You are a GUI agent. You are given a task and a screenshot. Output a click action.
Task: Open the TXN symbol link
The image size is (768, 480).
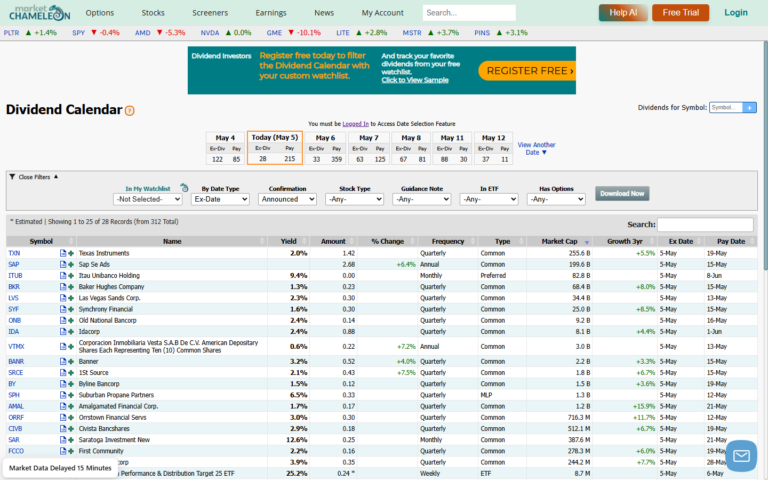[x=14, y=253]
